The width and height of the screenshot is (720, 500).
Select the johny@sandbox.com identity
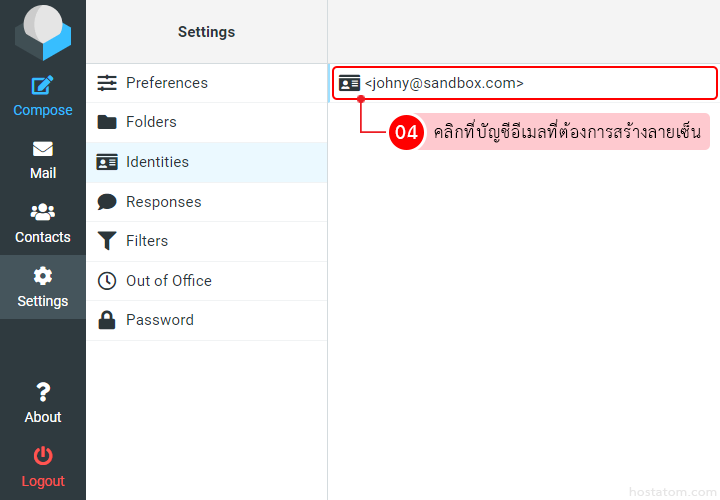[x=444, y=84]
